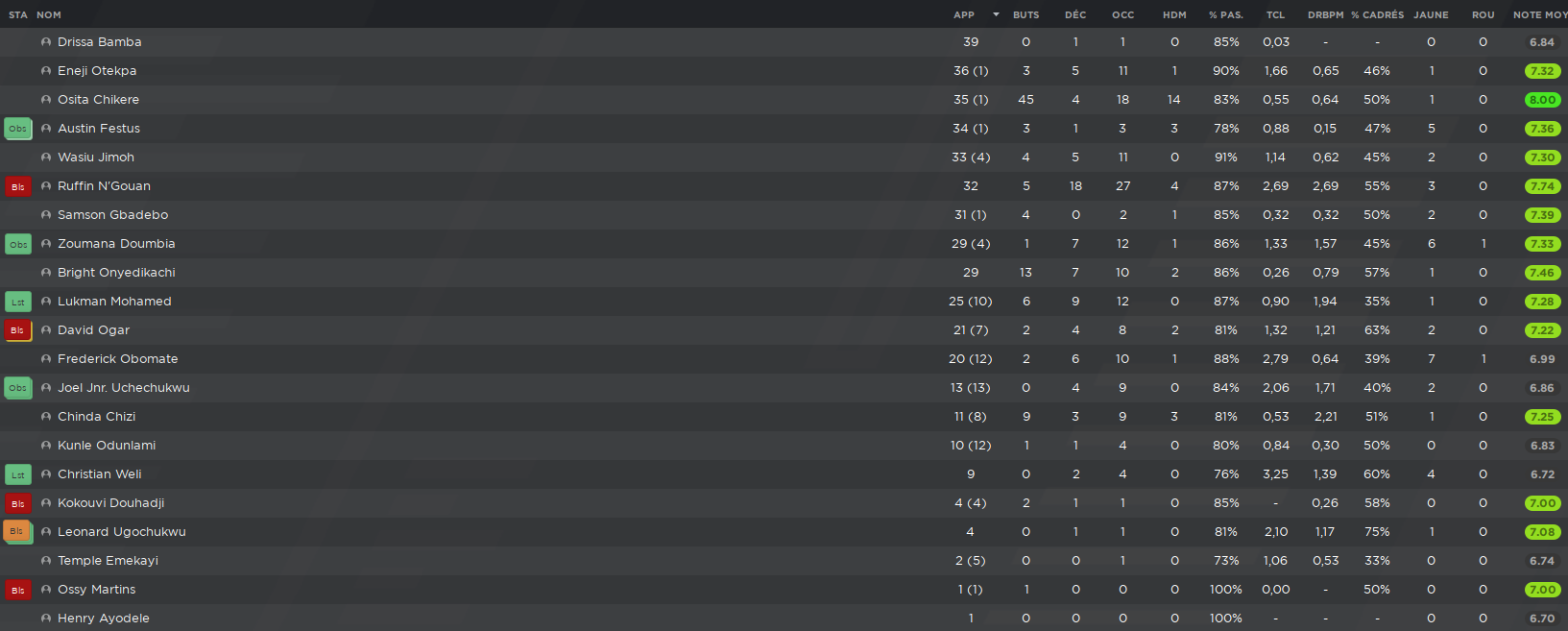
Task: Open Bright Onyedikachi's player profile
Action: (x=116, y=273)
